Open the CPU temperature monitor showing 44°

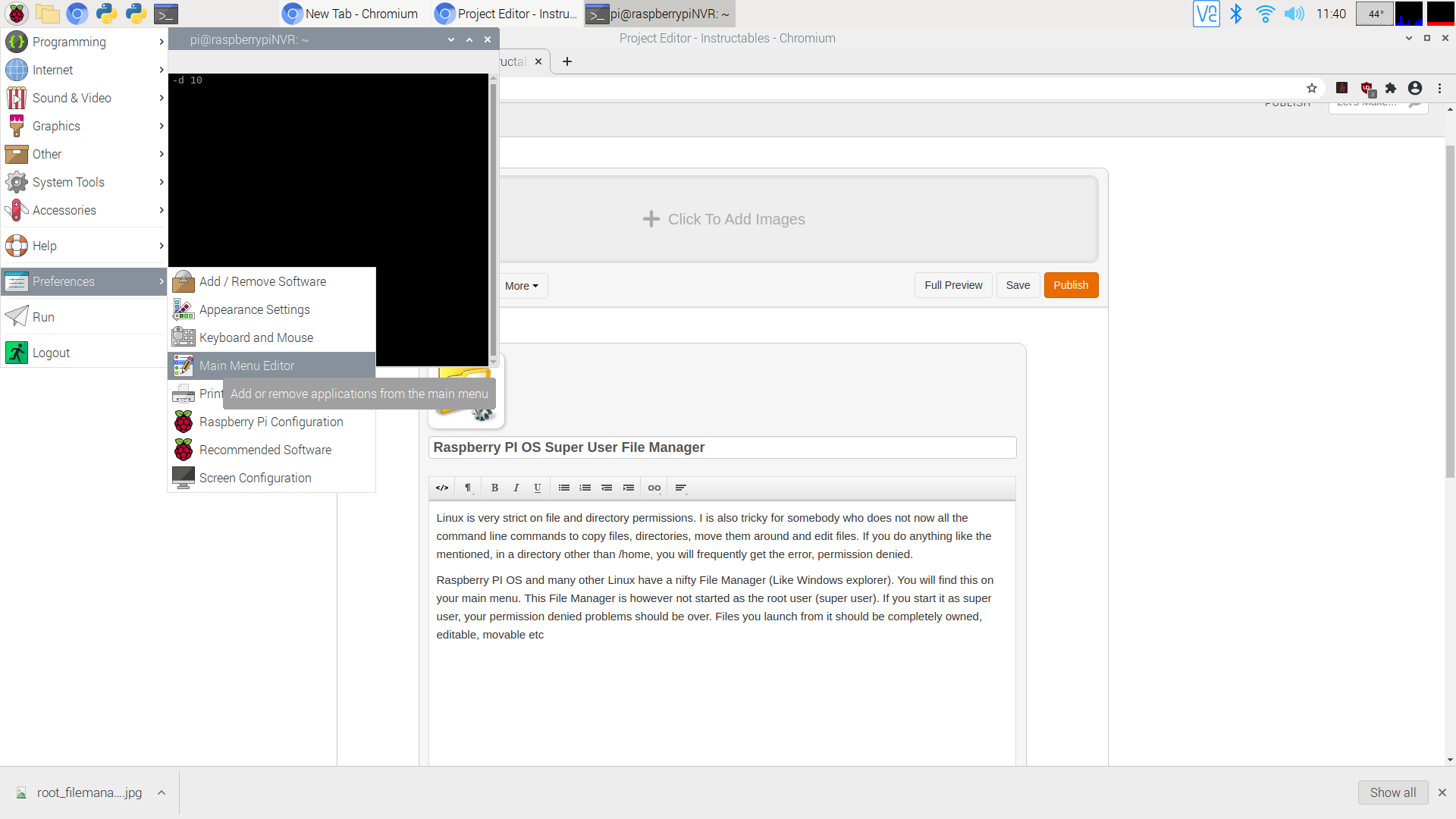click(1375, 14)
